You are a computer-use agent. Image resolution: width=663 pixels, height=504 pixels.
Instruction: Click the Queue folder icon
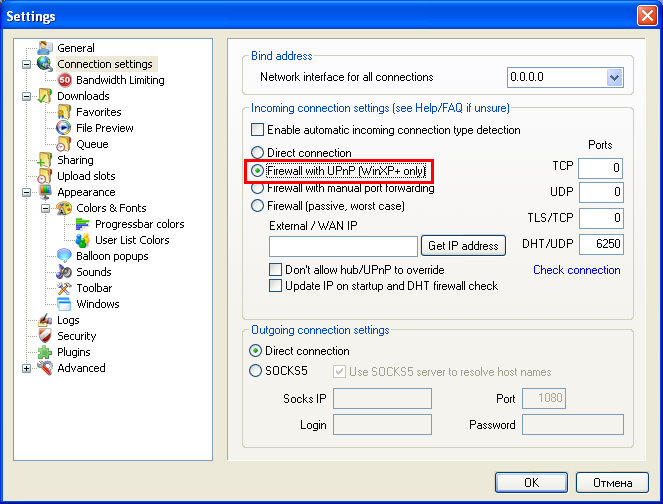pyautogui.click(x=63, y=144)
